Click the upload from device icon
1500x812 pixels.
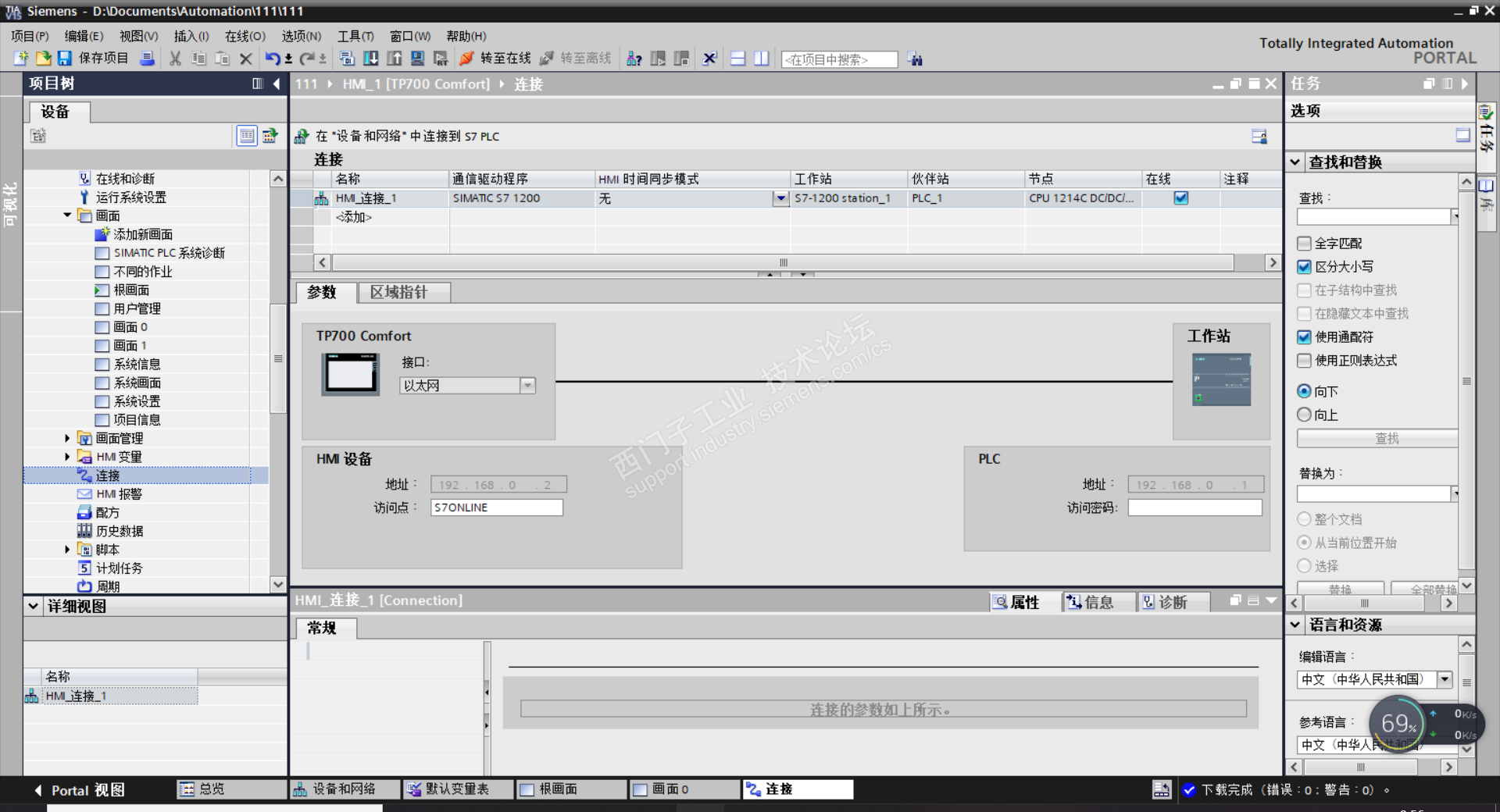(394, 59)
